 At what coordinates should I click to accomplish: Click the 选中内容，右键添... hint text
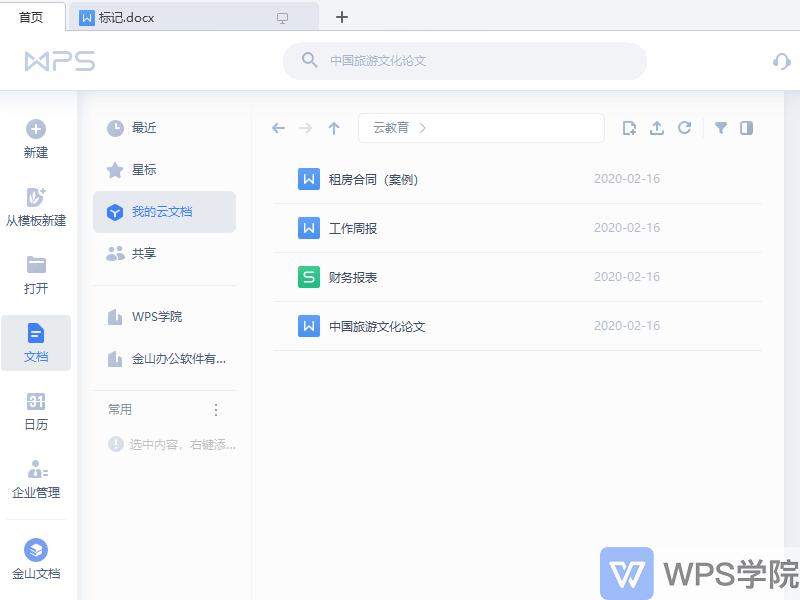tap(182, 445)
